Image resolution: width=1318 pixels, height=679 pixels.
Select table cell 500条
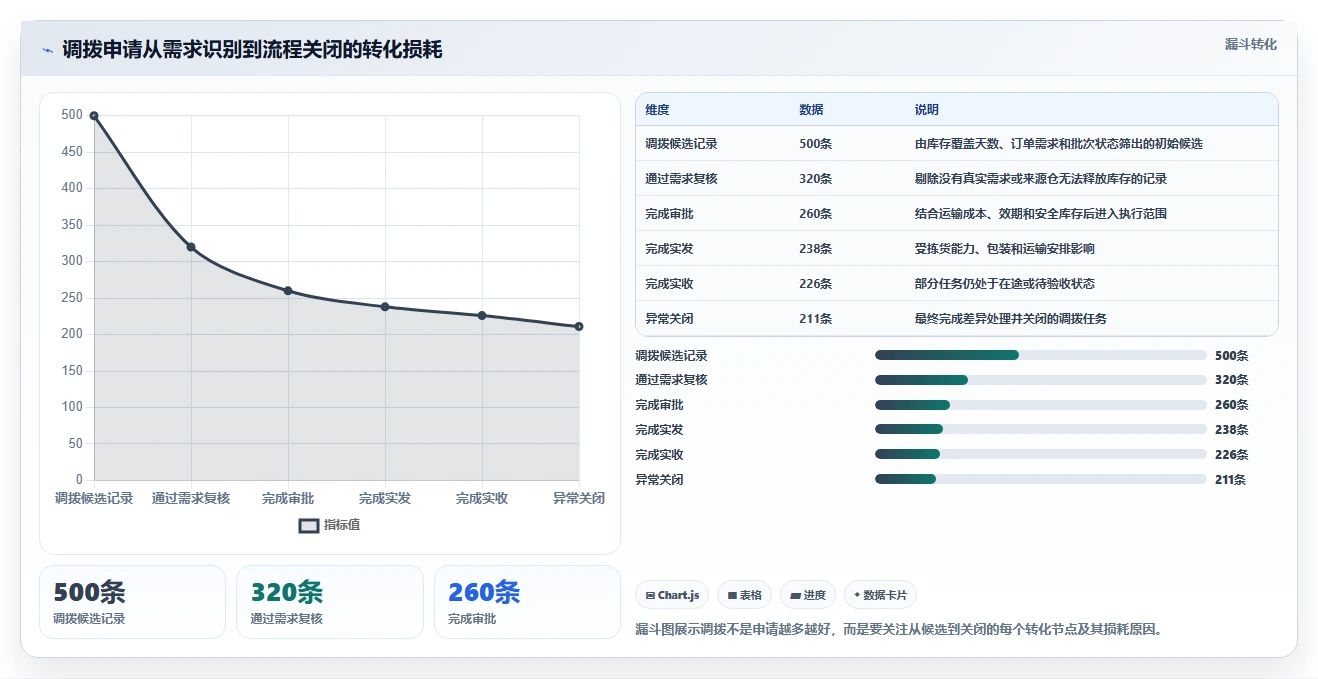tap(815, 144)
